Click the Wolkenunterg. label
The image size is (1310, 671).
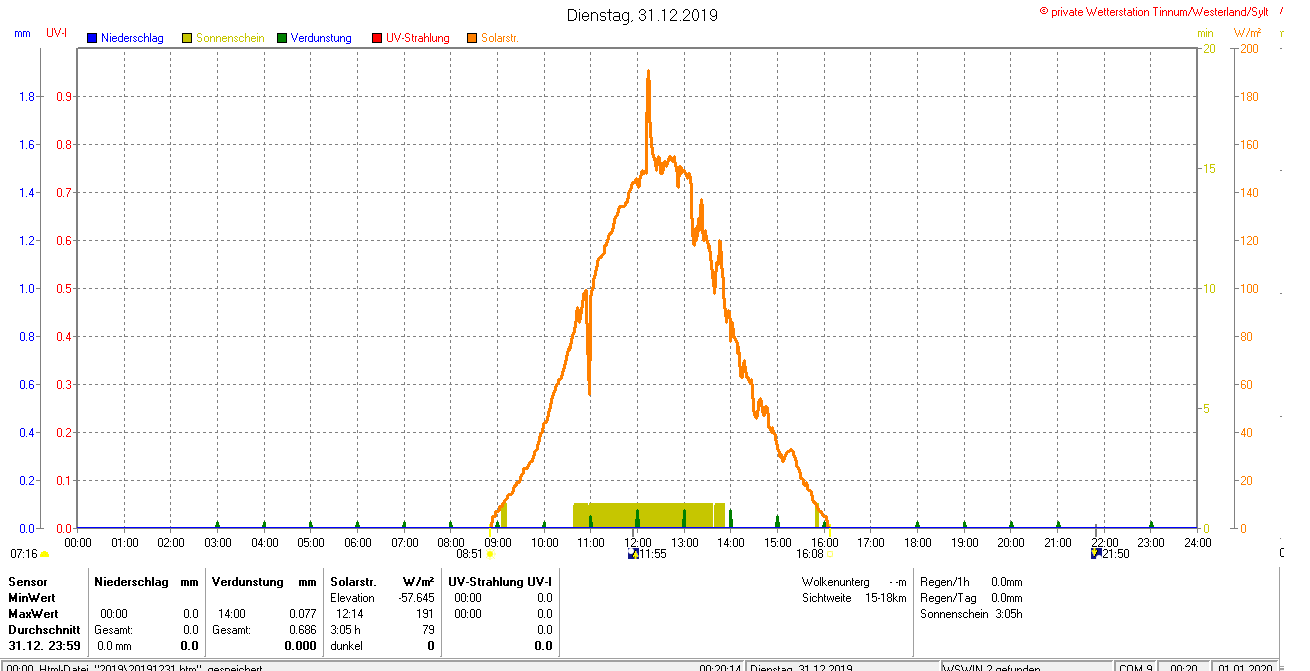(x=836, y=582)
